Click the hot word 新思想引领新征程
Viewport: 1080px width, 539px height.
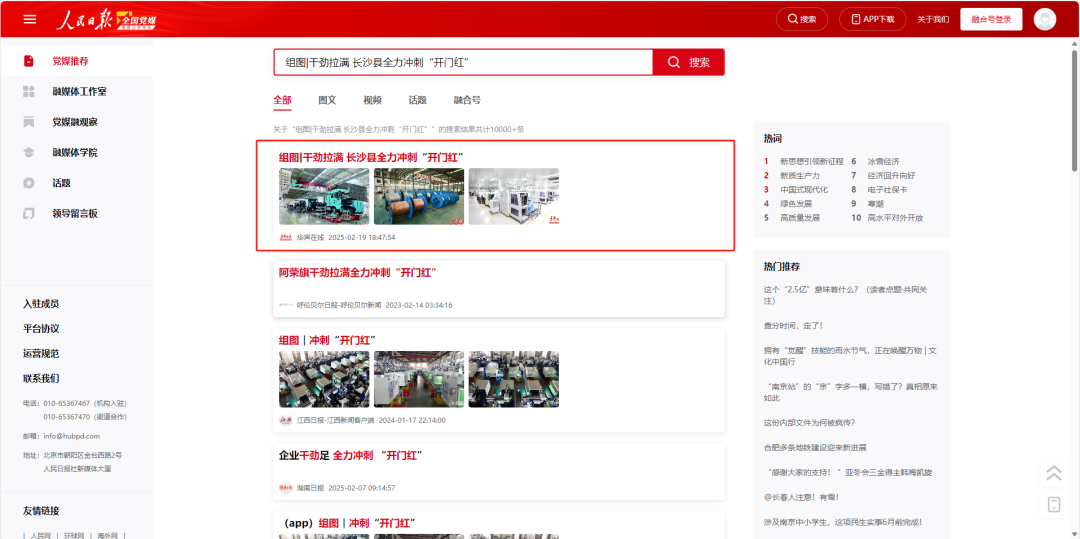(x=811, y=161)
